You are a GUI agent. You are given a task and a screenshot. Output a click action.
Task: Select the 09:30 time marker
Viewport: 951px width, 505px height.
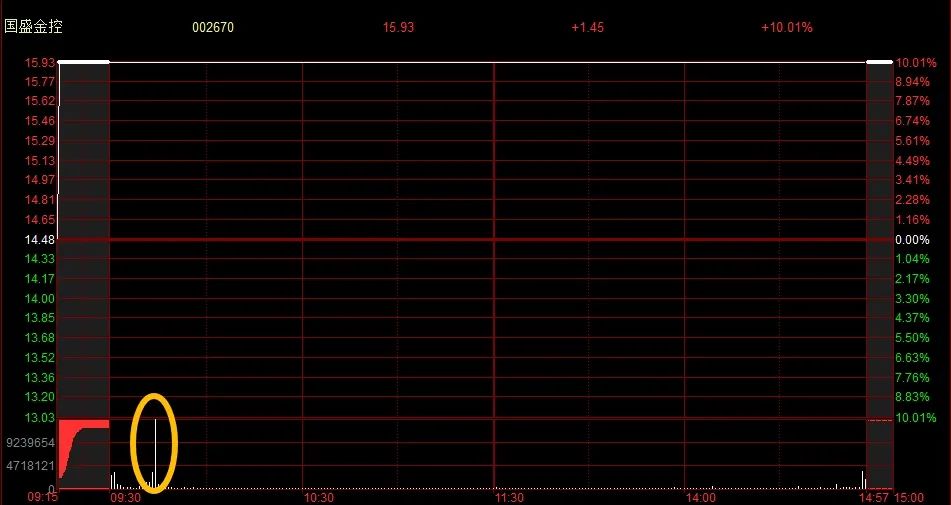click(125, 497)
